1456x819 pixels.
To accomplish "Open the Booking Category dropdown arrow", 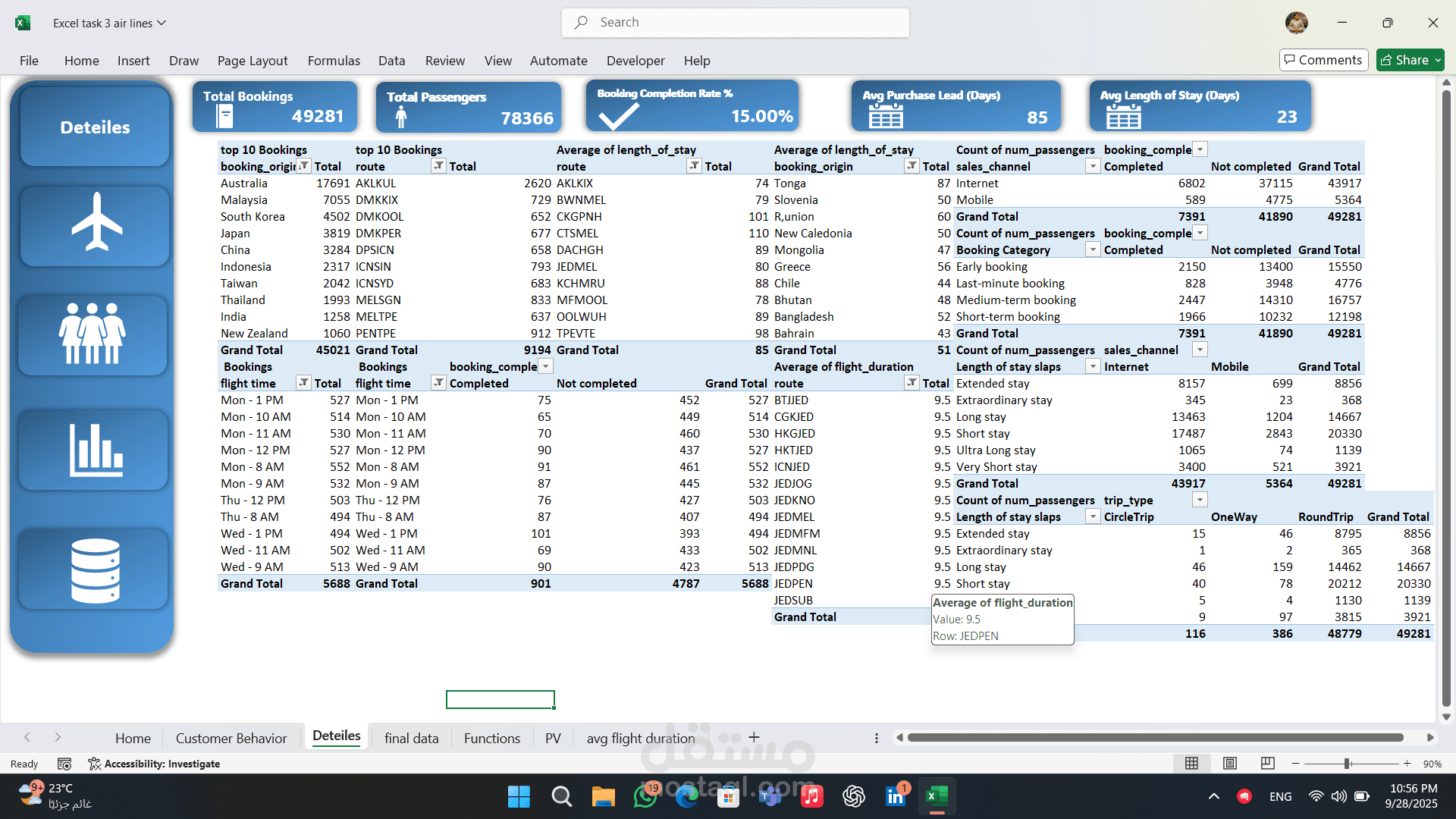I will pos(1093,249).
